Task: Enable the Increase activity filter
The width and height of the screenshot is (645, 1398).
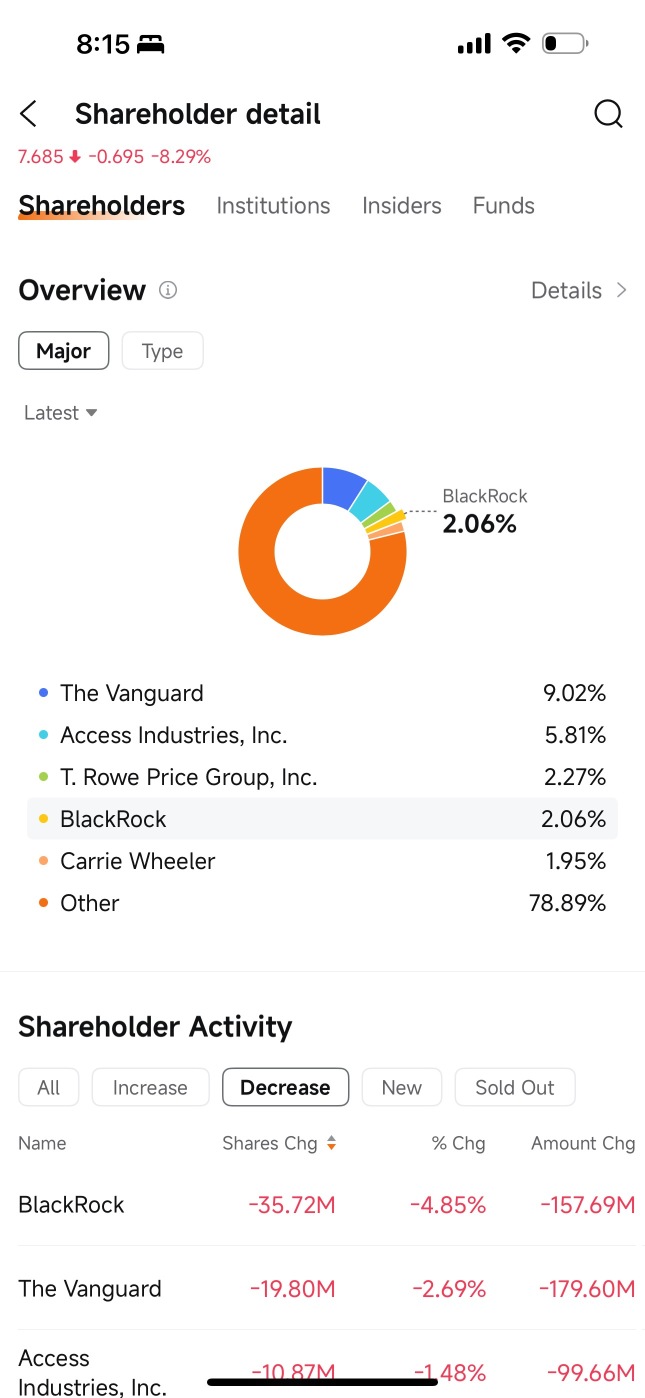Action: 150,1087
